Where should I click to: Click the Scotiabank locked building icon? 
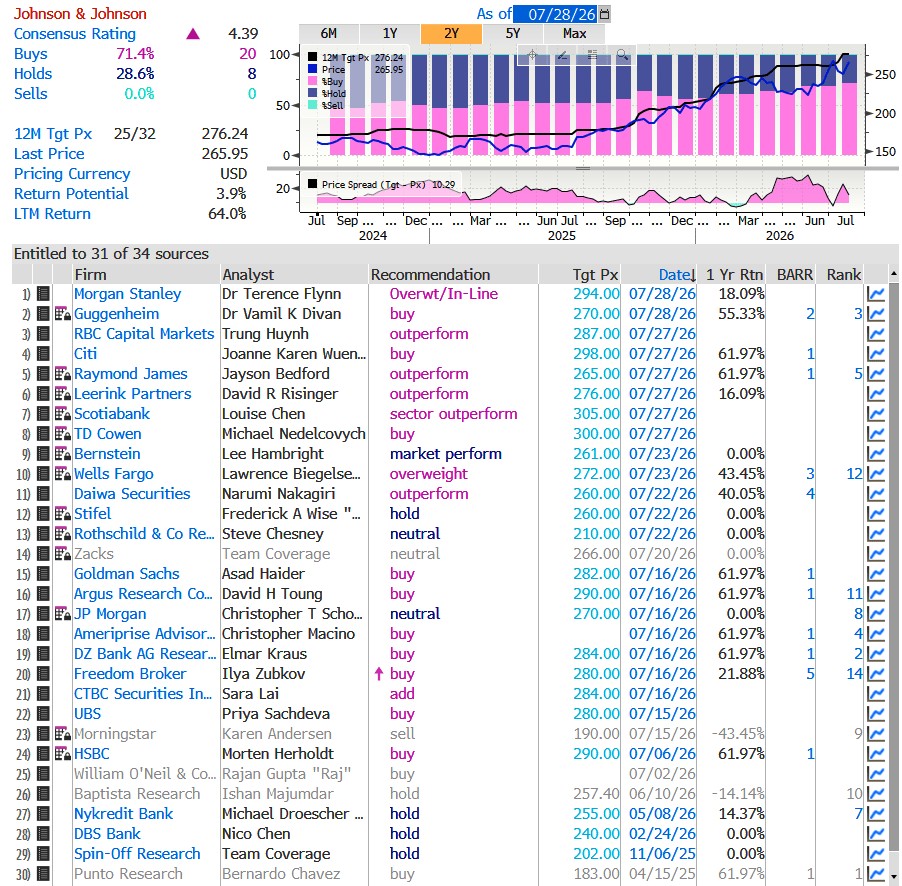pos(63,414)
